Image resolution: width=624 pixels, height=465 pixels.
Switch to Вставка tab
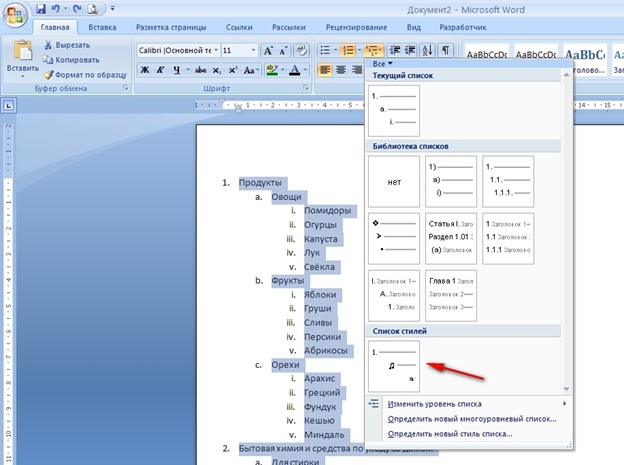pyautogui.click(x=102, y=27)
